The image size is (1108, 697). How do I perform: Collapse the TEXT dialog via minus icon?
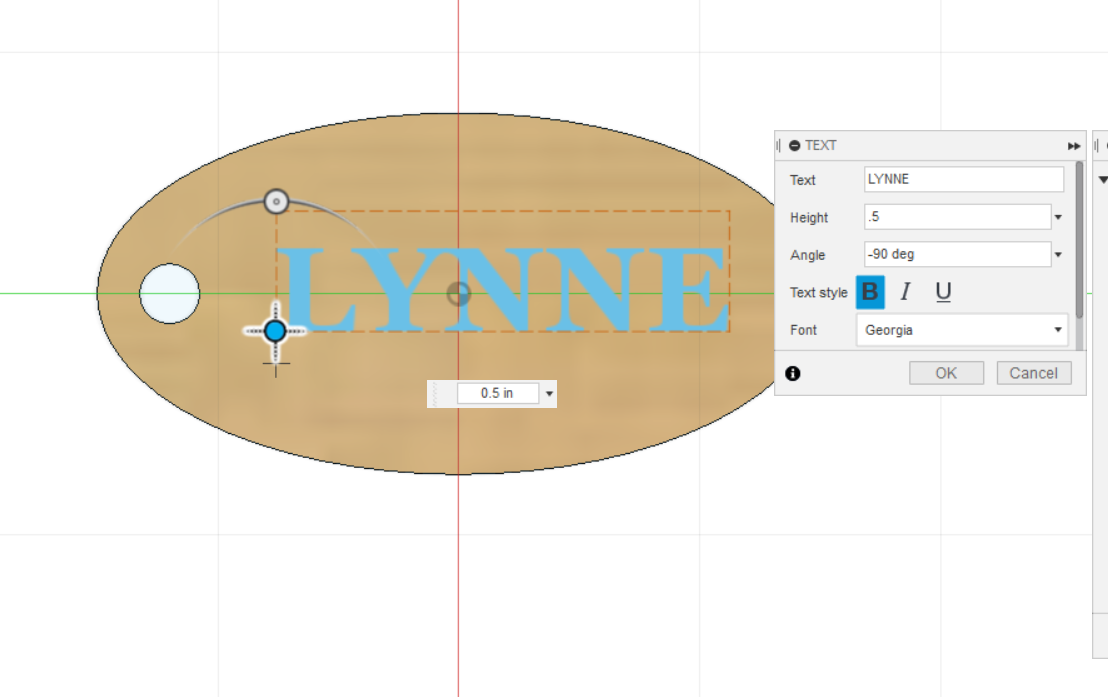point(794,146)
